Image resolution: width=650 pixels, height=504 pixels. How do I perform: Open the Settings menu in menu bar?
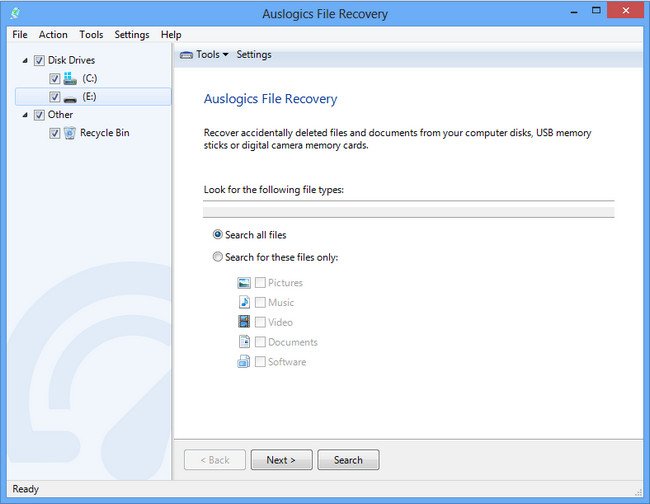point(132,34)
